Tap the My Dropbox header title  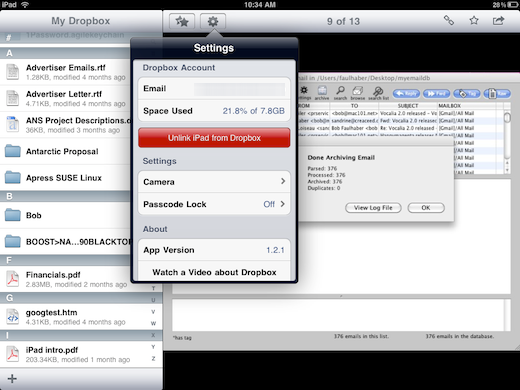click(x=80, y=21)
